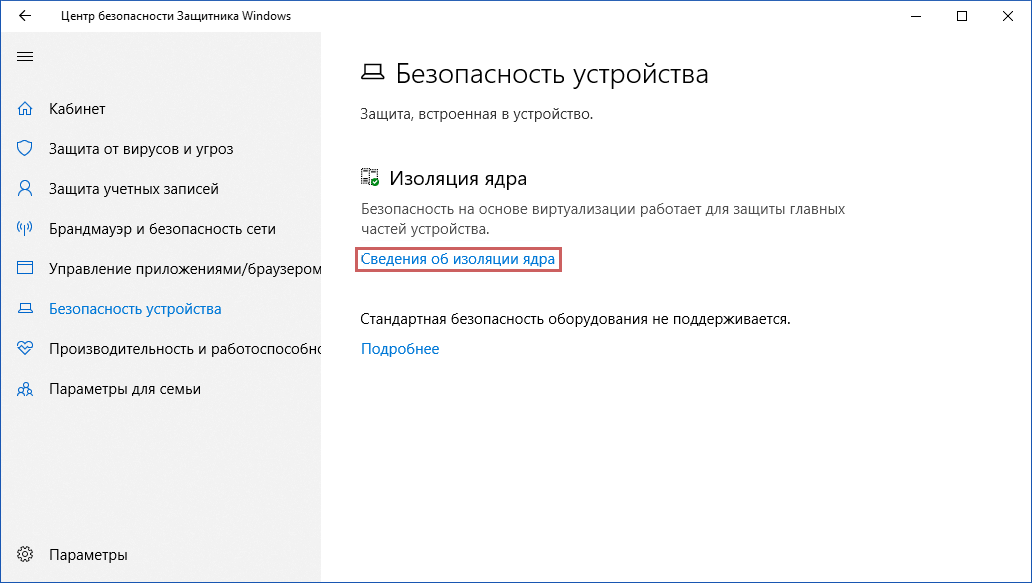Click the Безопасность устройства page title
1032x583 pixels.
pos(552,74)
